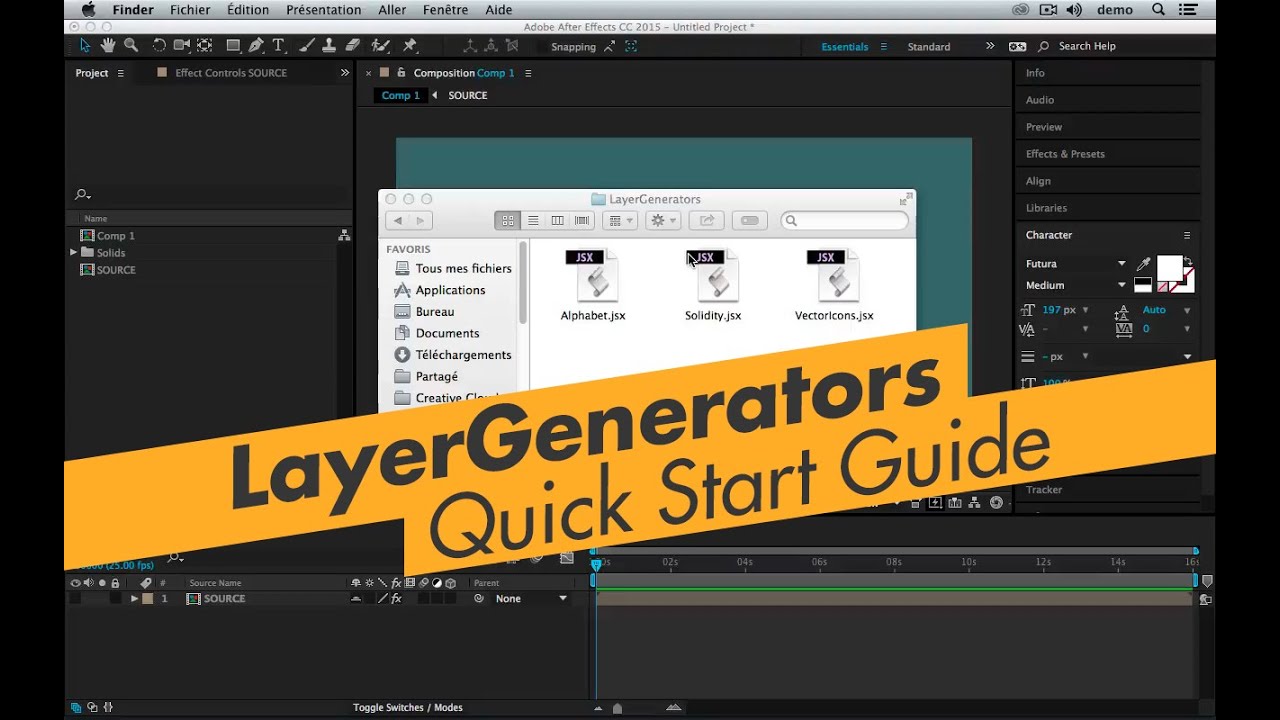
Task: Select the Unified Camera tool
Action: pos(182,45)
